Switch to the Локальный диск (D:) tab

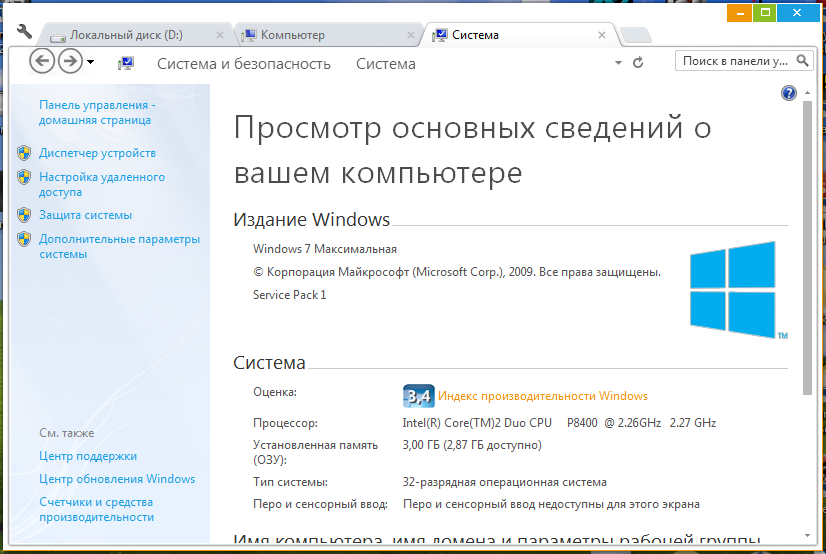[x=137, y=35]
